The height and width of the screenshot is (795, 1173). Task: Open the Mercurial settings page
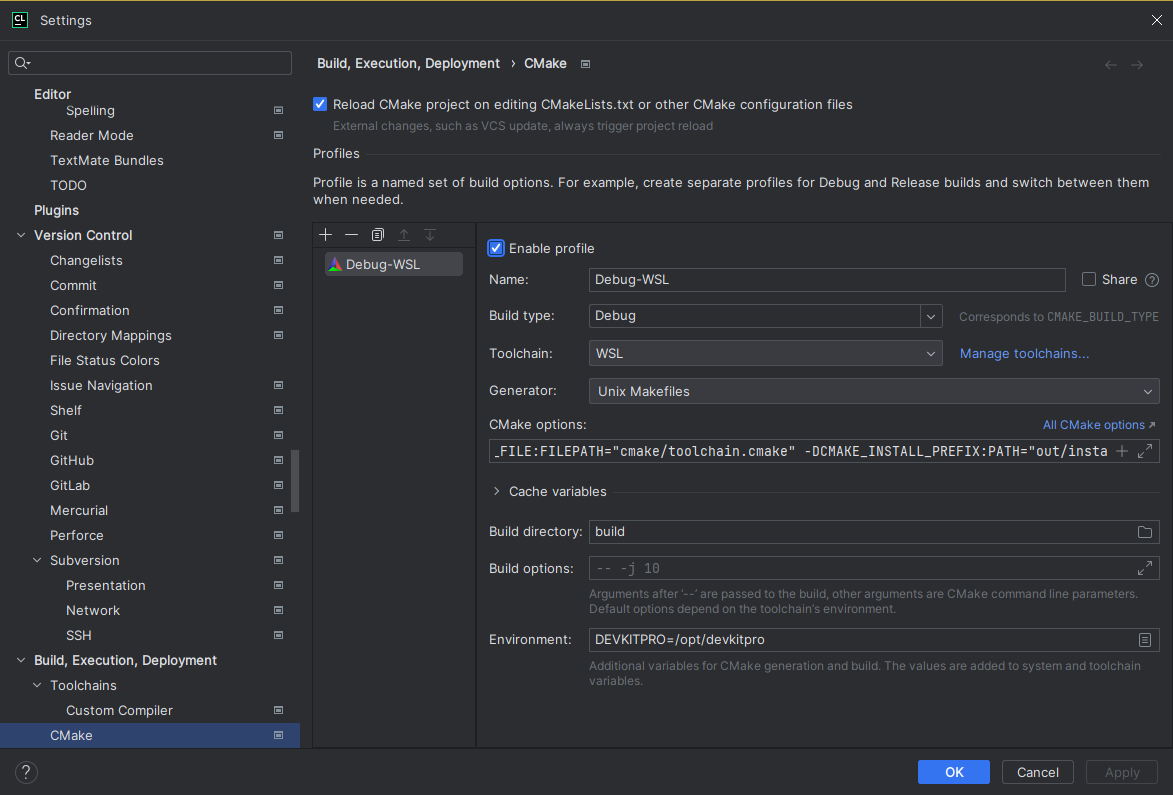(x=79, y=511)
